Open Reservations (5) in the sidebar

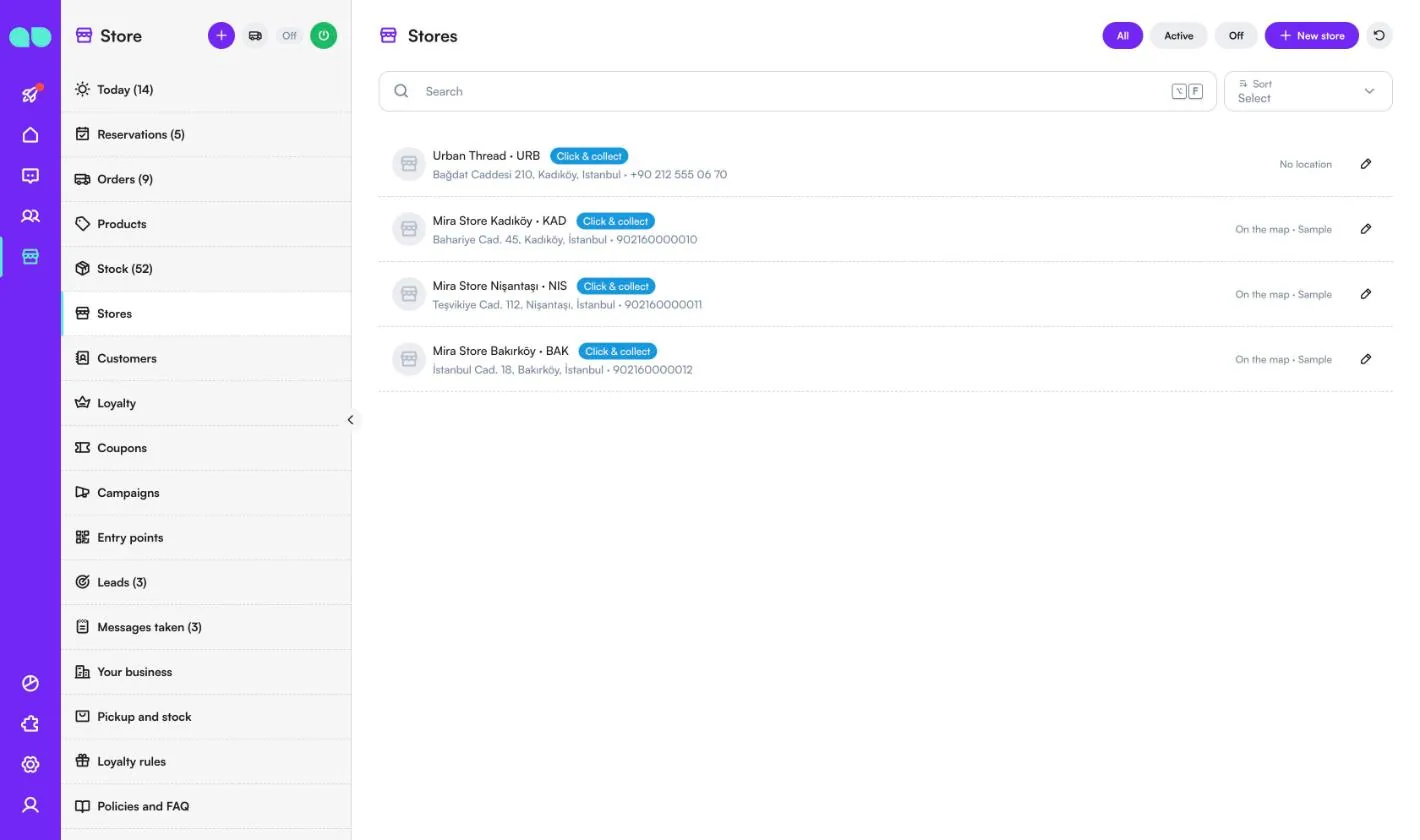(x=206, y=134)
